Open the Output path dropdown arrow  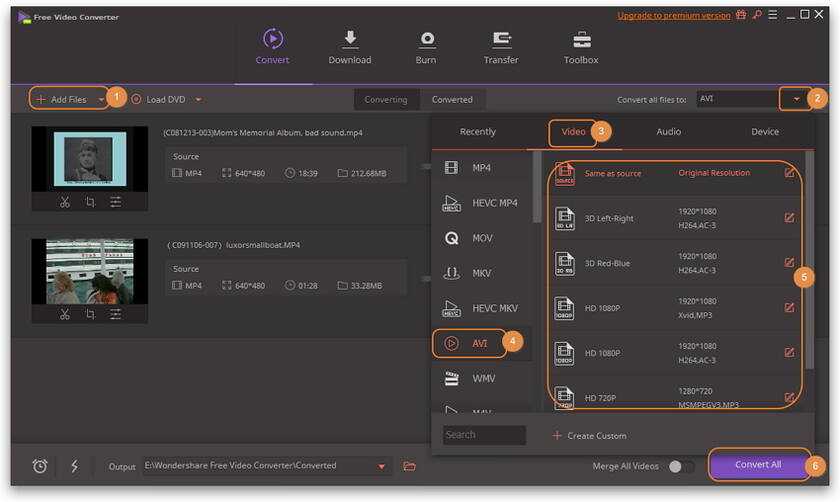point(381,467)
